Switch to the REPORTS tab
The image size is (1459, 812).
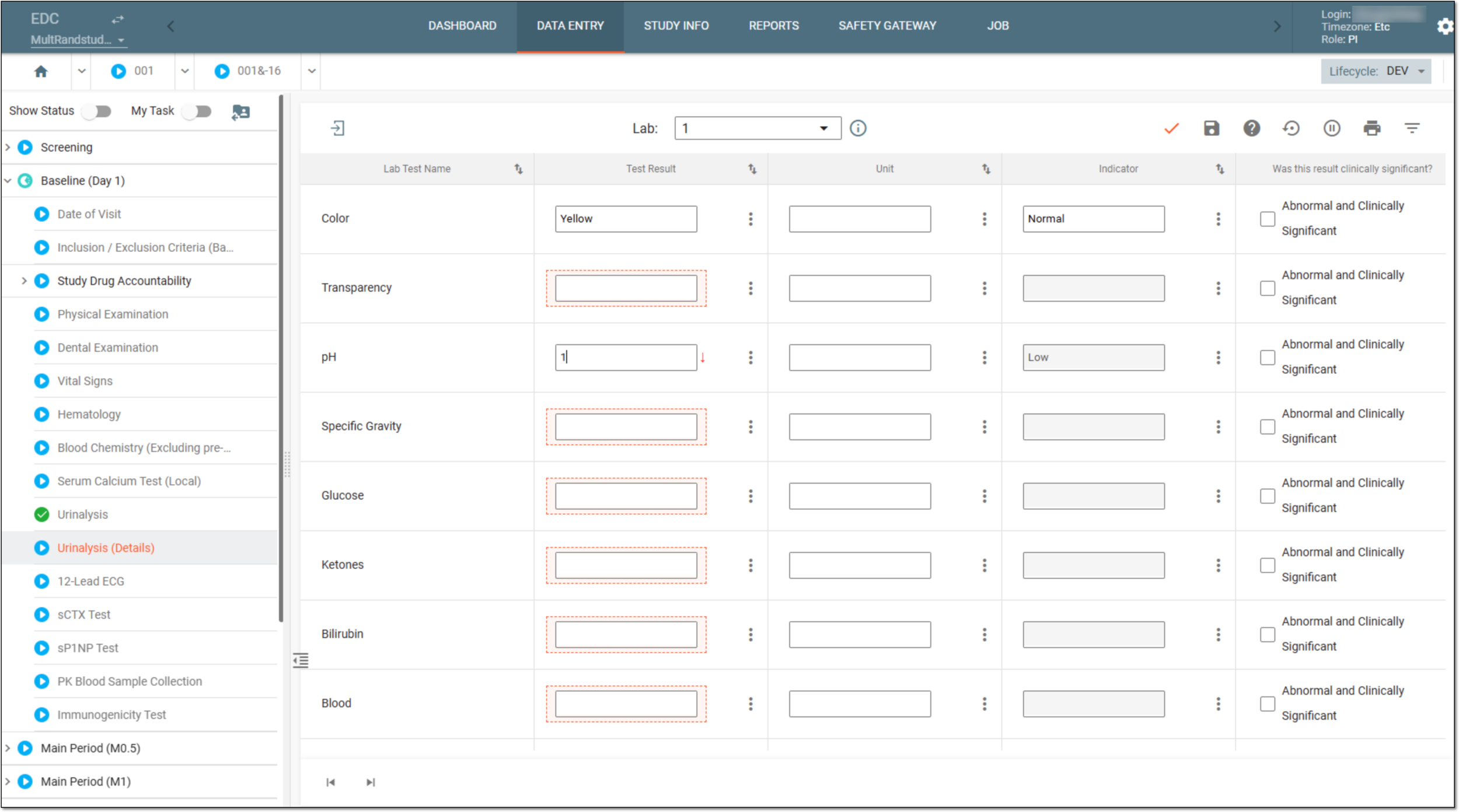coord(774,26)
